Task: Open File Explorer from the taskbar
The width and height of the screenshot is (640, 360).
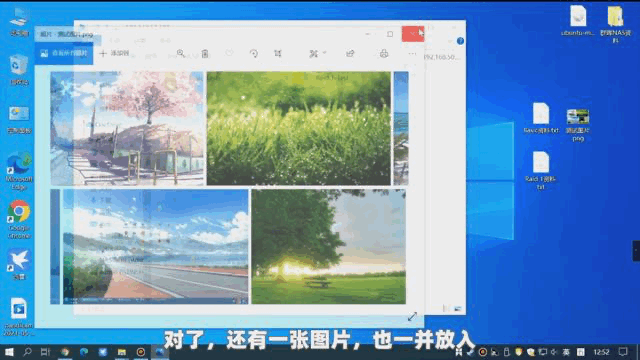Action: pyautogui.click(x=122, y=352)
